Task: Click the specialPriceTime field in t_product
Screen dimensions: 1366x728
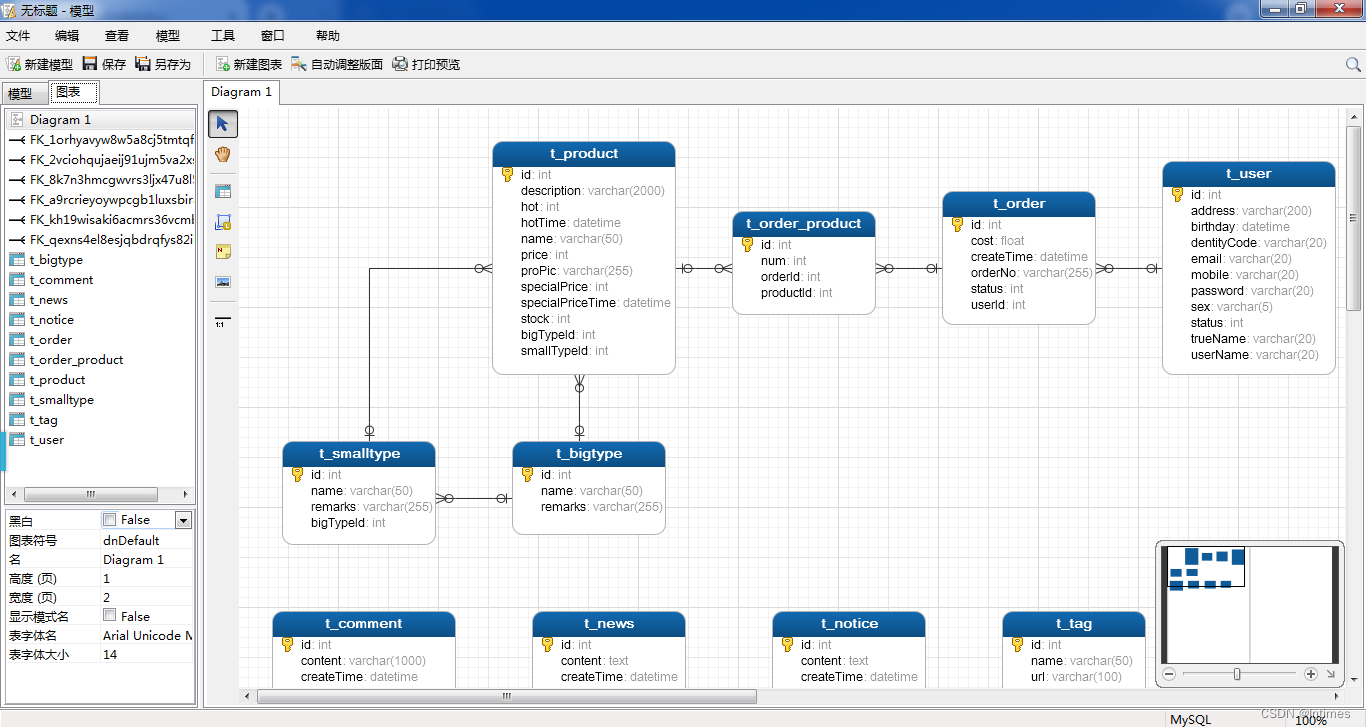Action: click(595, 303)
